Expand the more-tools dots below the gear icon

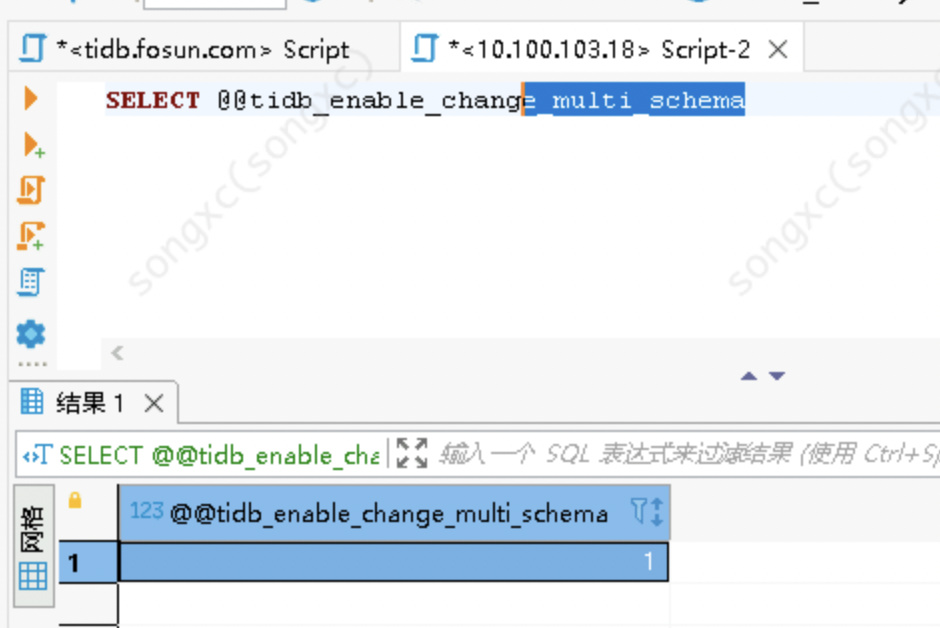(x=32, y=364)
